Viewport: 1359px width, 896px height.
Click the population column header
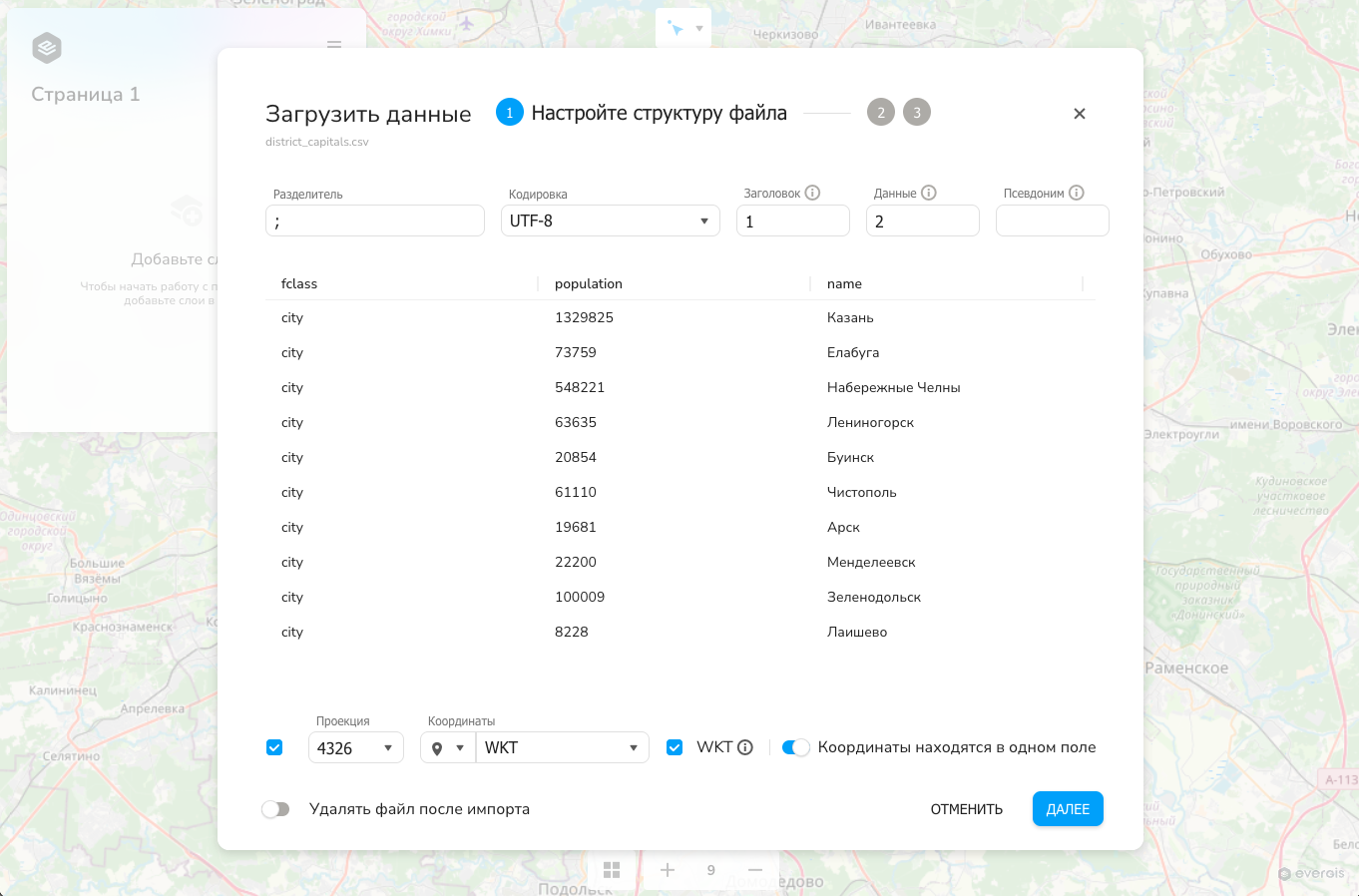tap(589, 283)
